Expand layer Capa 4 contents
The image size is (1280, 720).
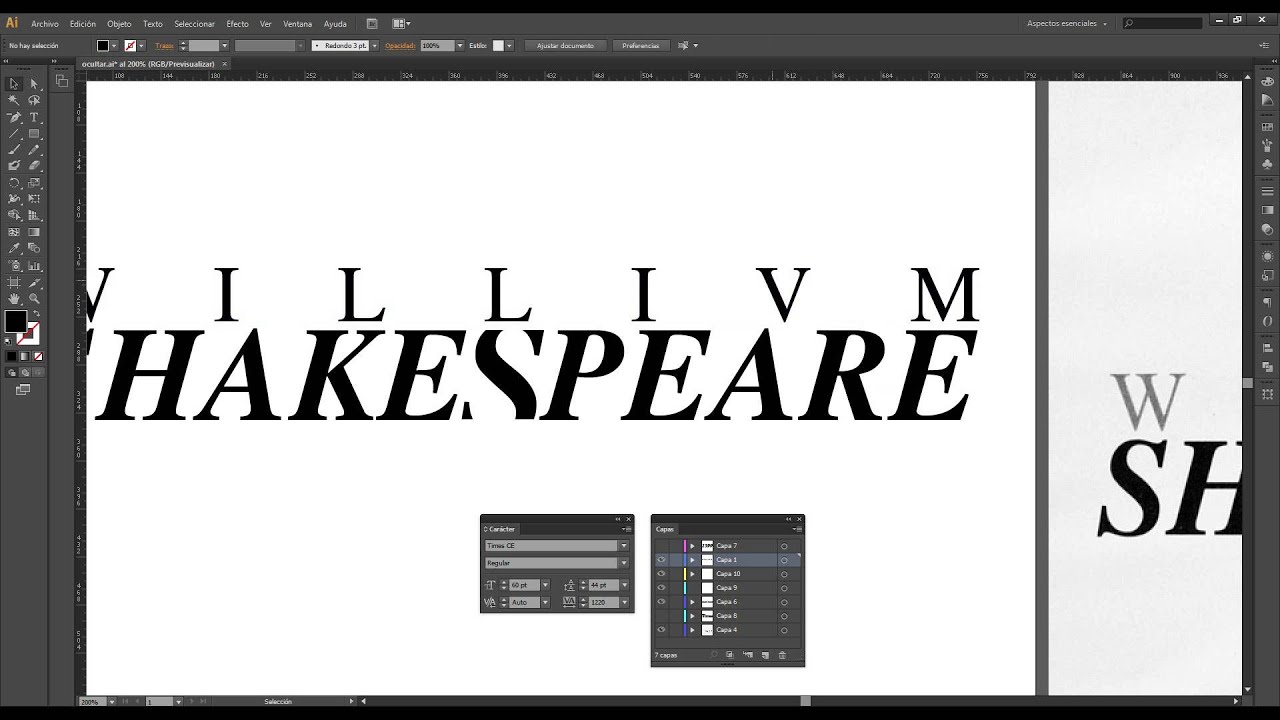pyautogui.click(x=692, y=630)
